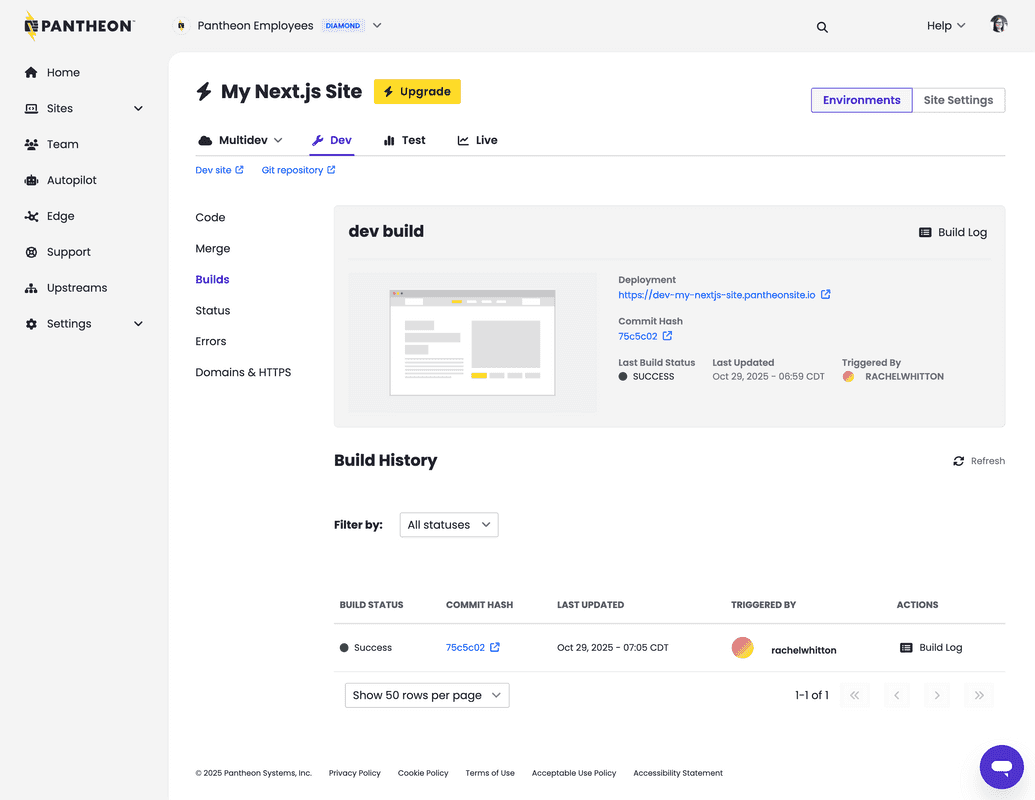
Task: Open the dev deployment URL link
Action: tap(715, 294)
